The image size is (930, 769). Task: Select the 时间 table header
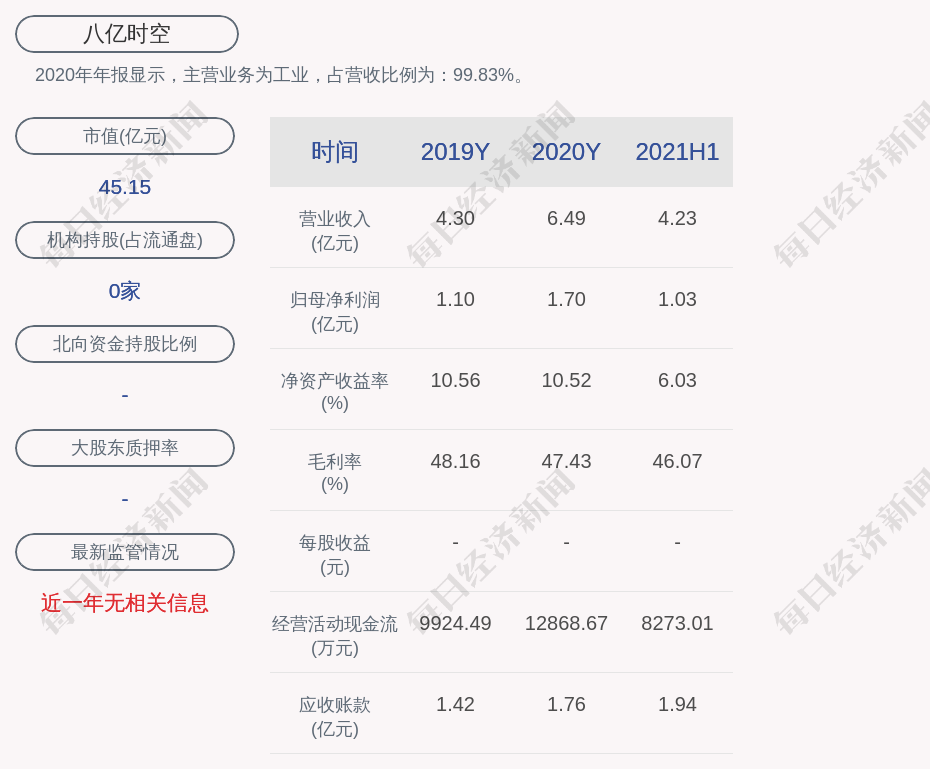point(334,152)
